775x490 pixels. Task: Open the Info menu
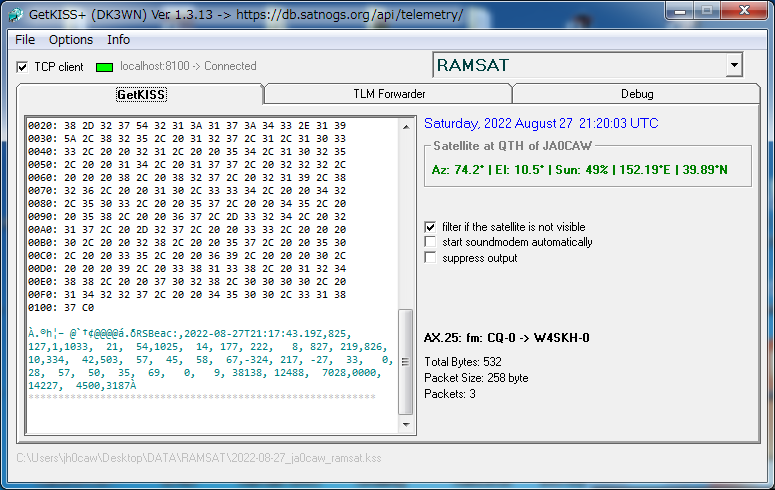119,40
